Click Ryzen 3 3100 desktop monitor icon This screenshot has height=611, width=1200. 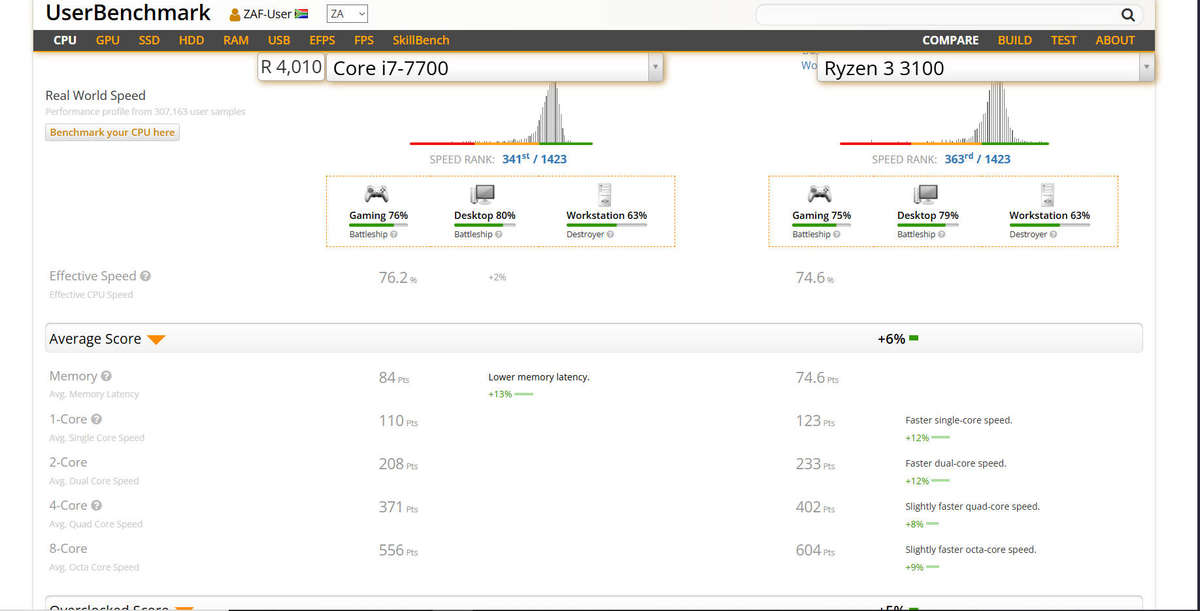click(x=926, y=194)
